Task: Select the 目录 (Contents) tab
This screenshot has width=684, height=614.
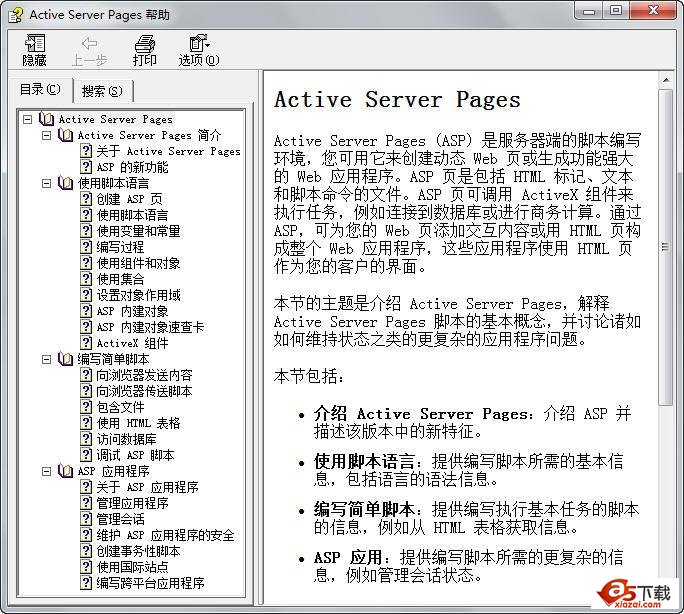Action: 40,90
